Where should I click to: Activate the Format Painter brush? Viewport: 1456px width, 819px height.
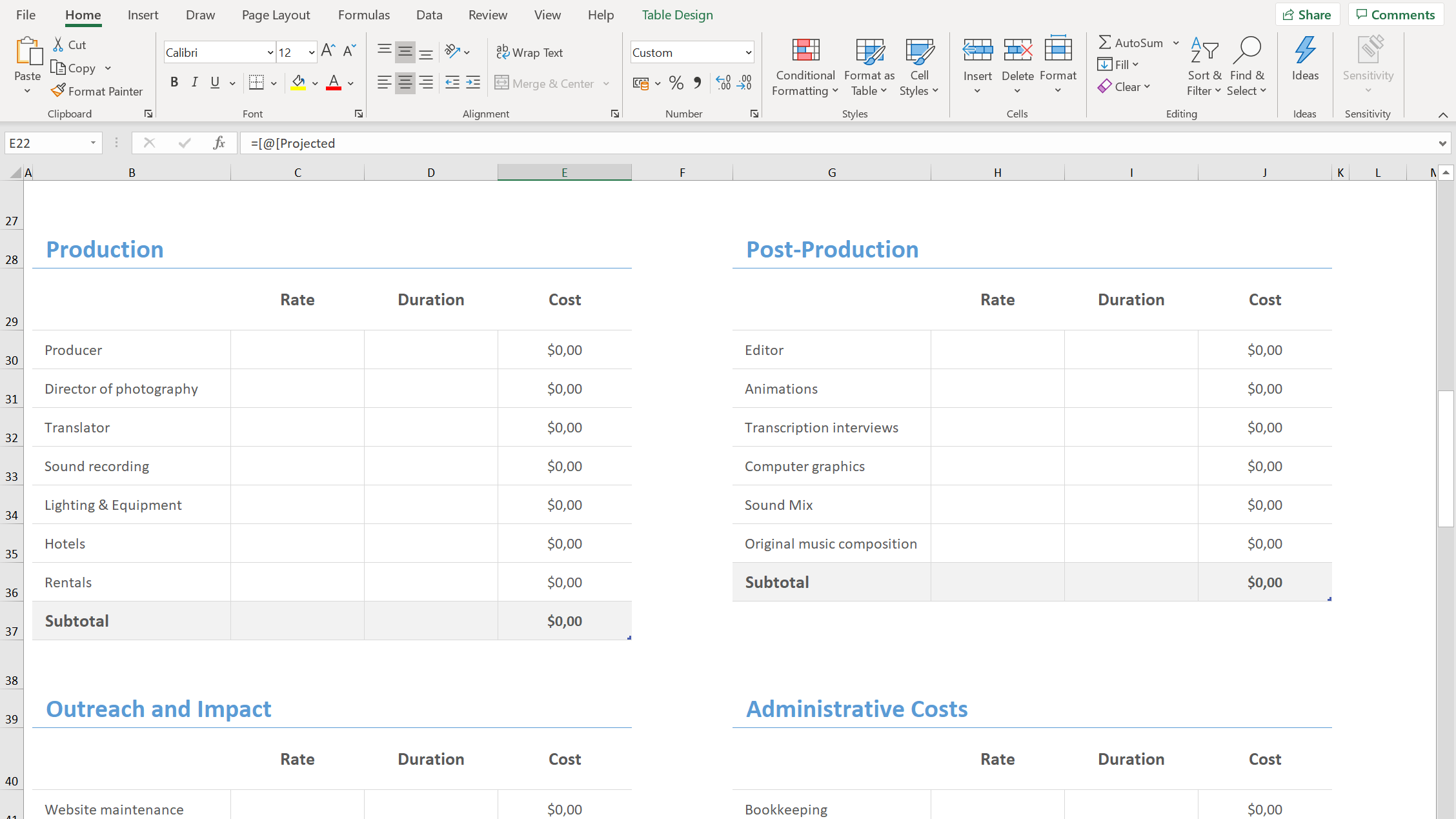point(58,91)
